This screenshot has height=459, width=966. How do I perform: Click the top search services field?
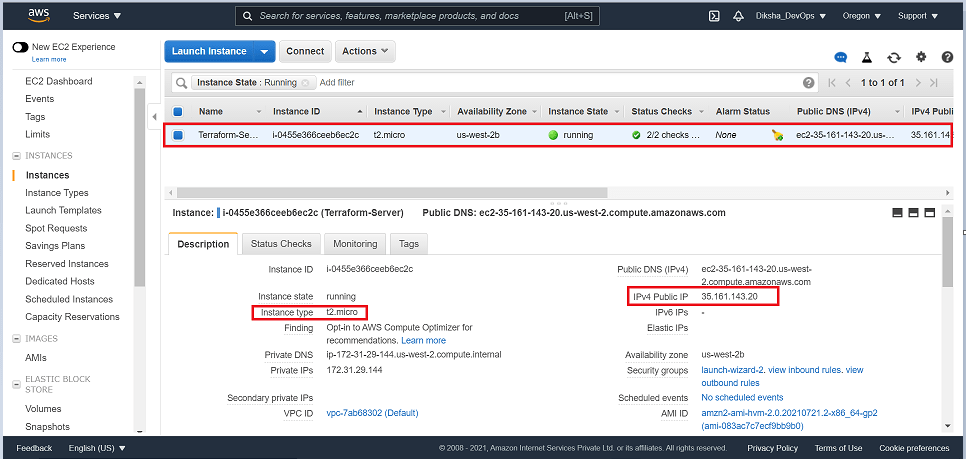click(417, 16)
